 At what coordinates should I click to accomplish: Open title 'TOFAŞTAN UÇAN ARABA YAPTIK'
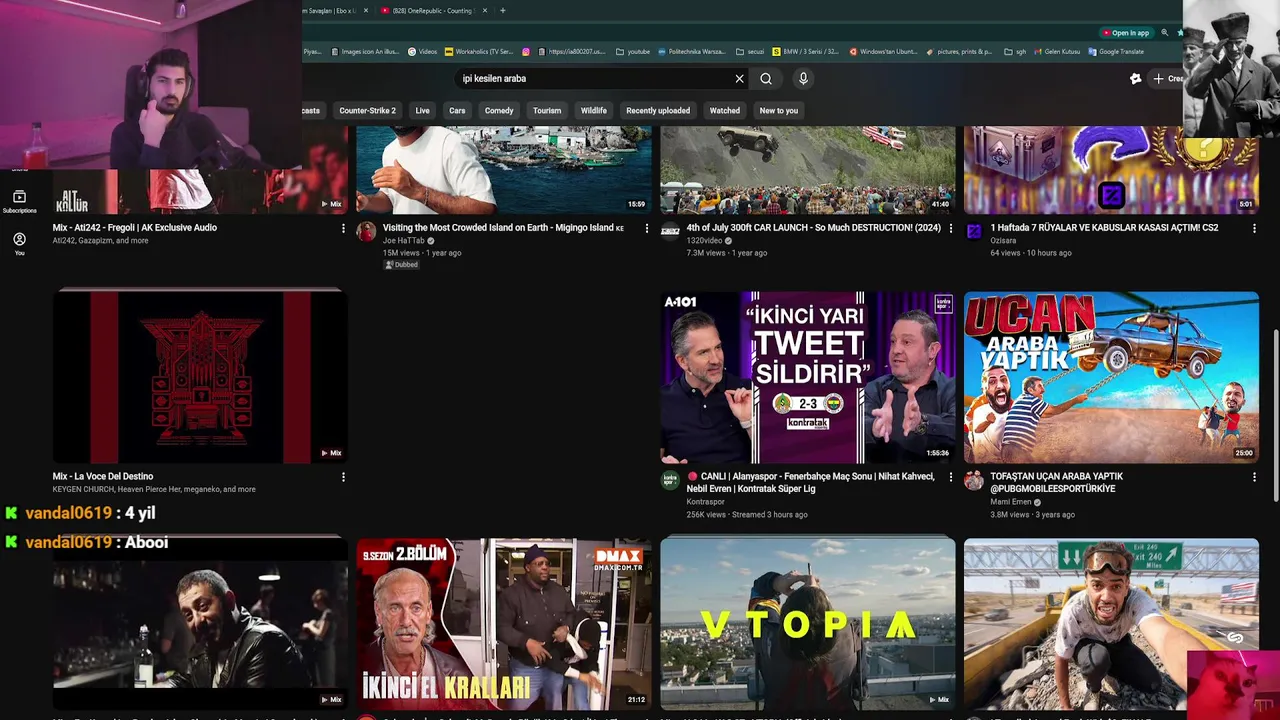1056,483
